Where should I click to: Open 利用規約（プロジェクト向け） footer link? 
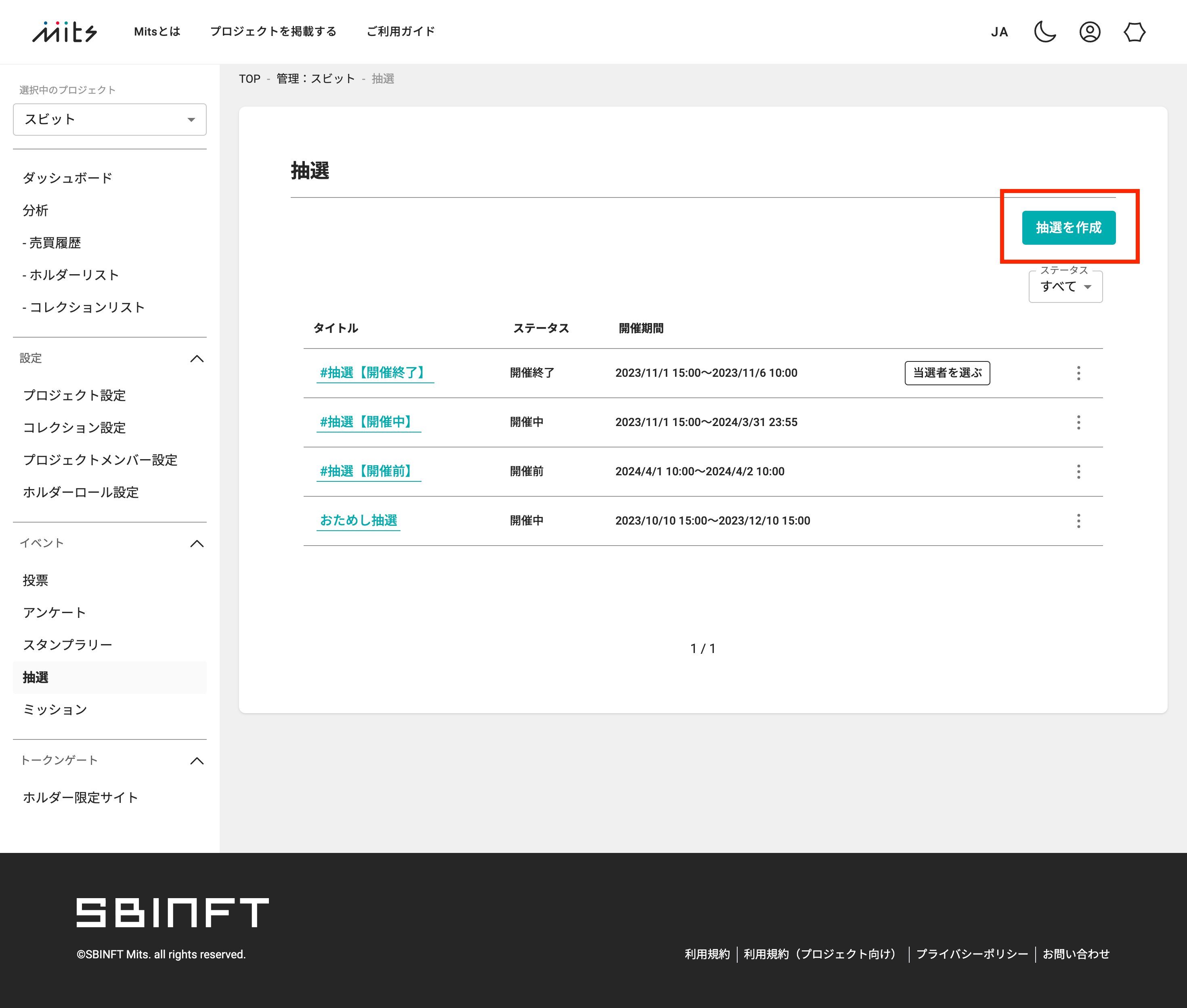(x=822, y=954)
